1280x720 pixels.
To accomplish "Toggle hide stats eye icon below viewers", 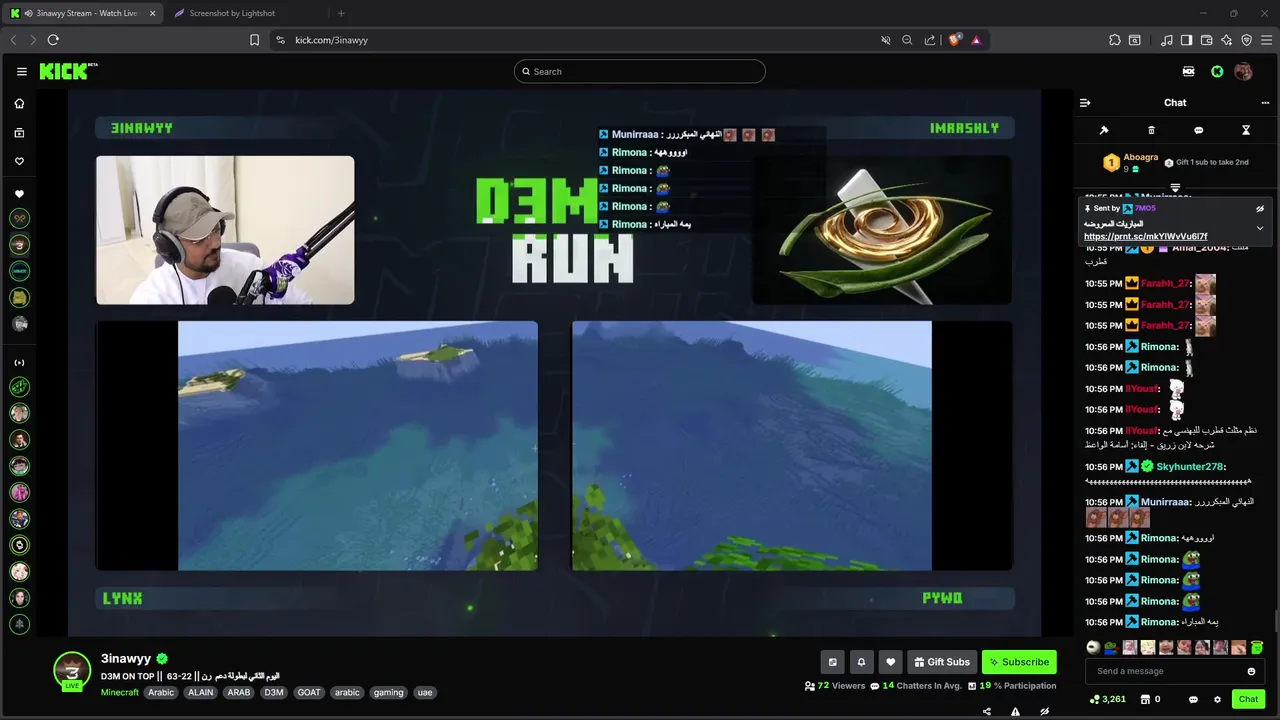I will click(x=1044, y=712).
